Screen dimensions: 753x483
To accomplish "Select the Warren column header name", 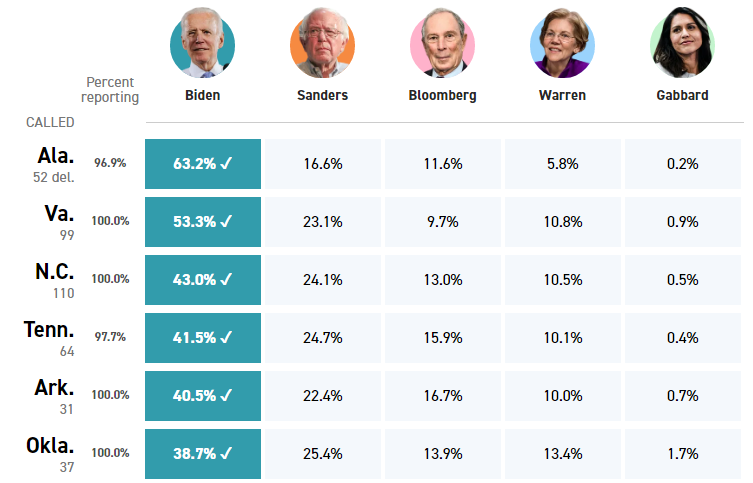I will tap(562, 96).
